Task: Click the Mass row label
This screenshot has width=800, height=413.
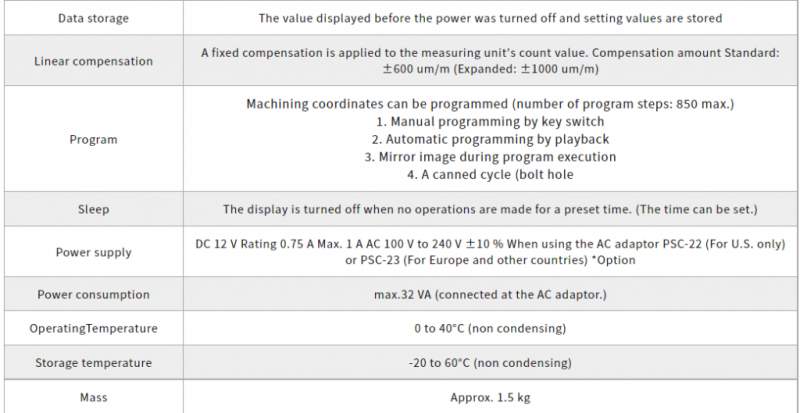Action: [x=93, y=397]
